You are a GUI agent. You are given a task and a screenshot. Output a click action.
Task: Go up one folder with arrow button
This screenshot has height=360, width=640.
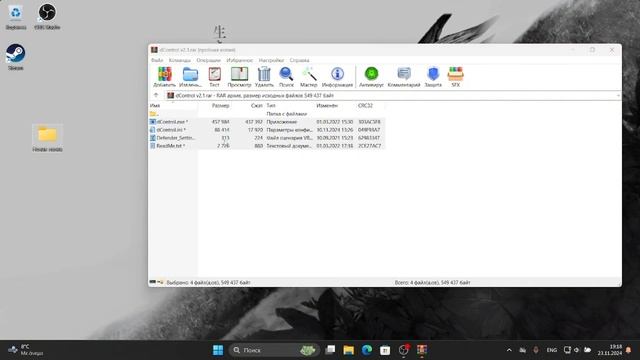point(156,95)
